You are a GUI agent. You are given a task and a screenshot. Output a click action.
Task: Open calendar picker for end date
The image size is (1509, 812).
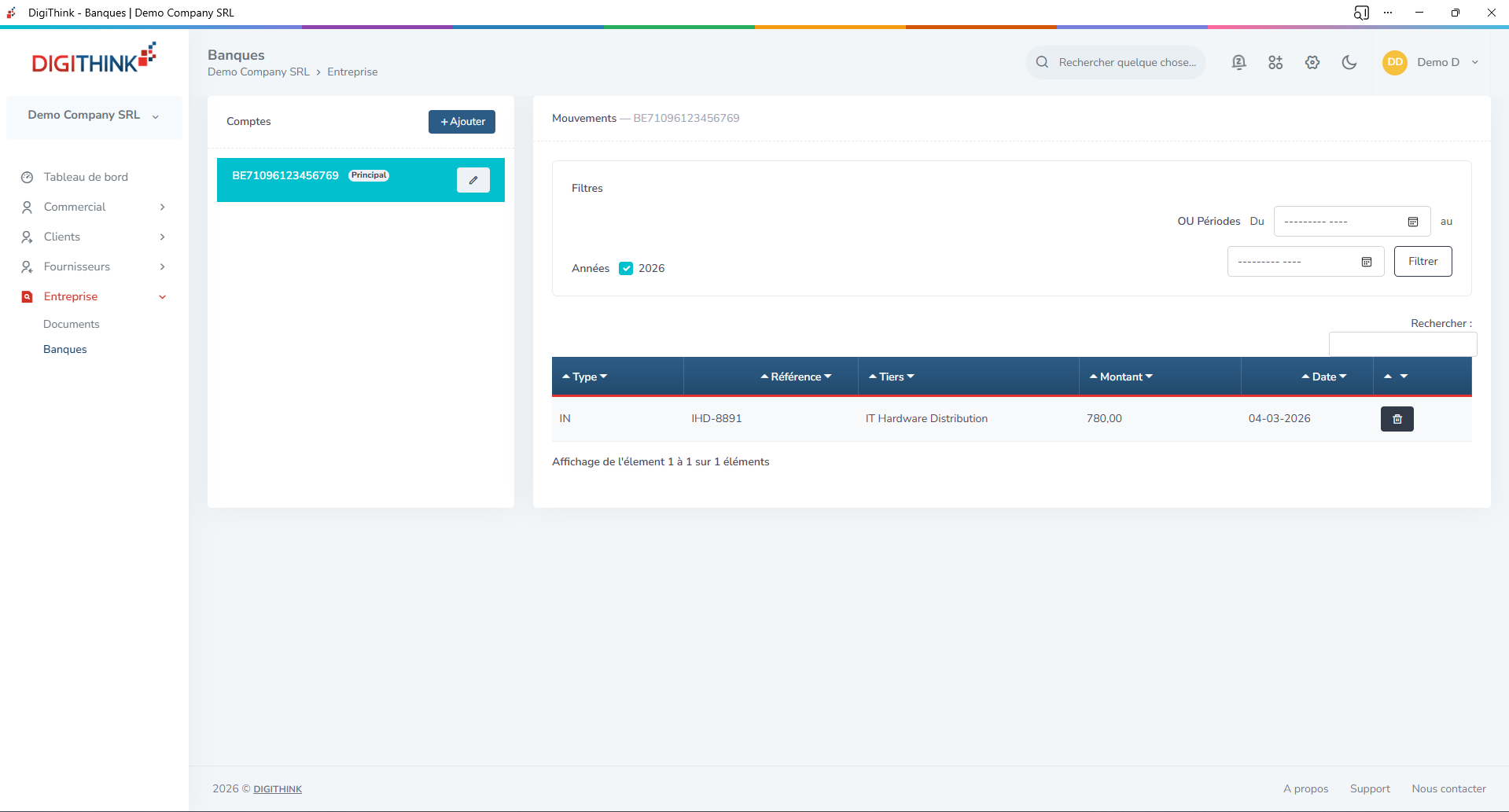tap(1366, 262)
